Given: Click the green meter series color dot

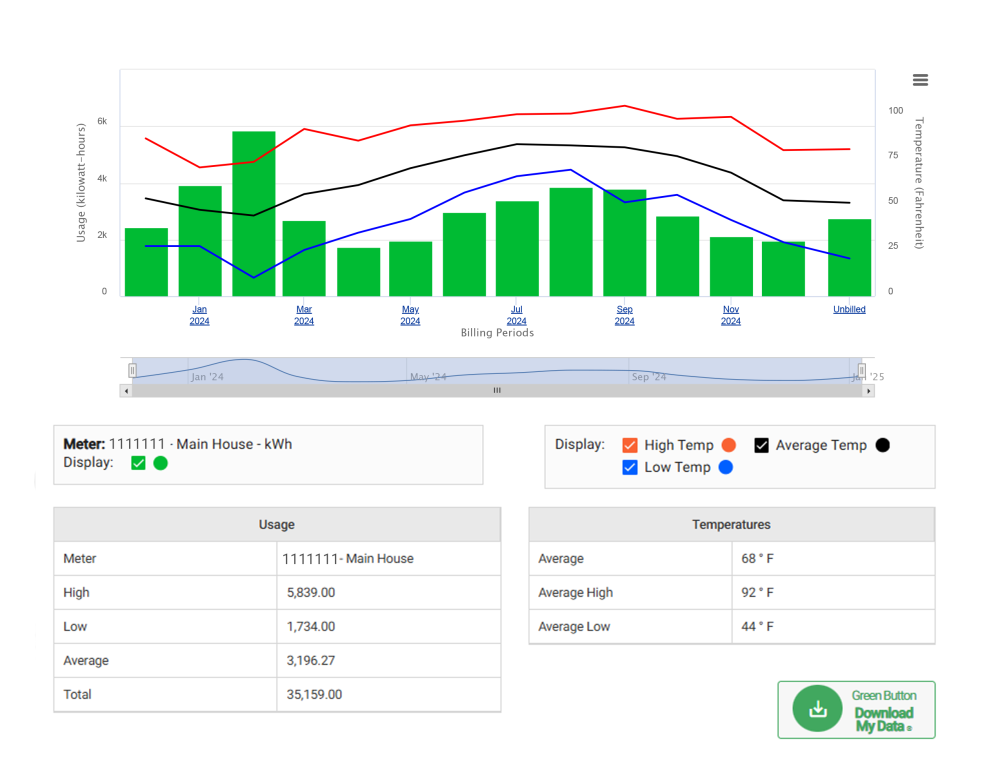Looking at the screenshot, I should tap(161, 463).
